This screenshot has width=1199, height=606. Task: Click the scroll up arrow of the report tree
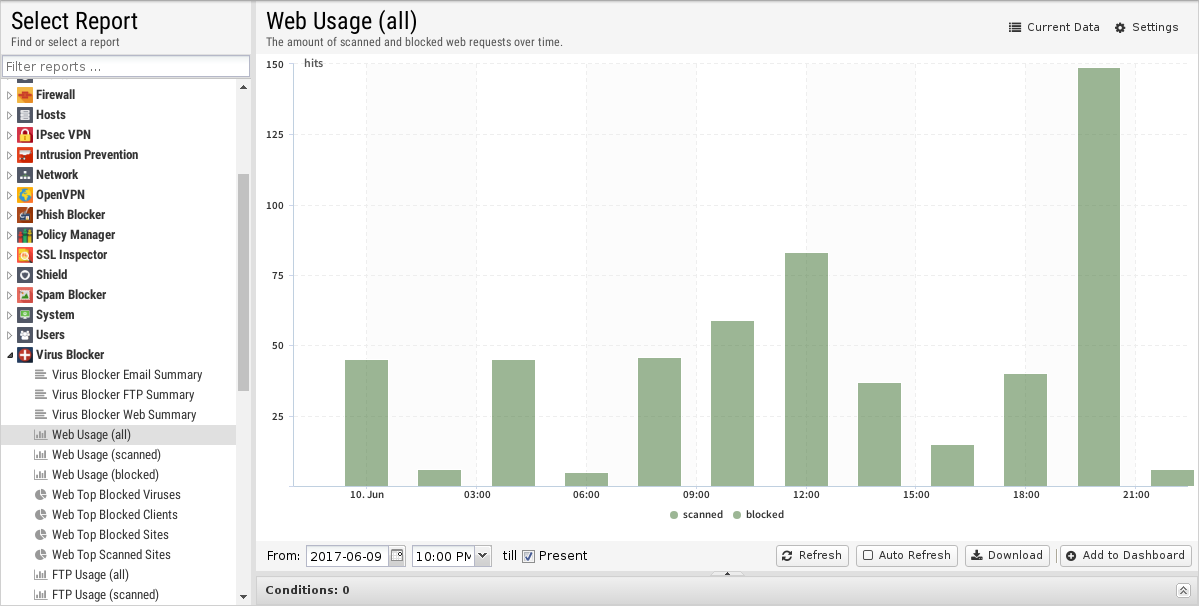[x=243, y=87]
